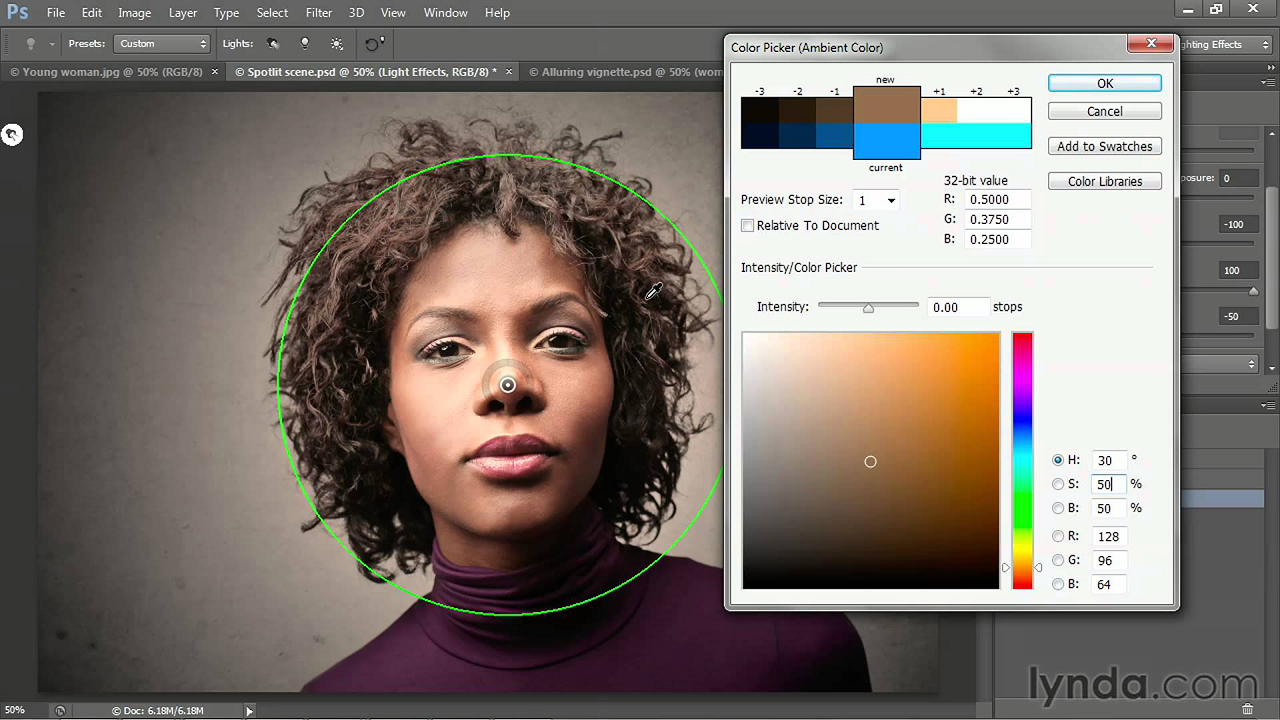1280x720 pixels.
Task: Click the Reset current light icon
Action: coord(373,44)
